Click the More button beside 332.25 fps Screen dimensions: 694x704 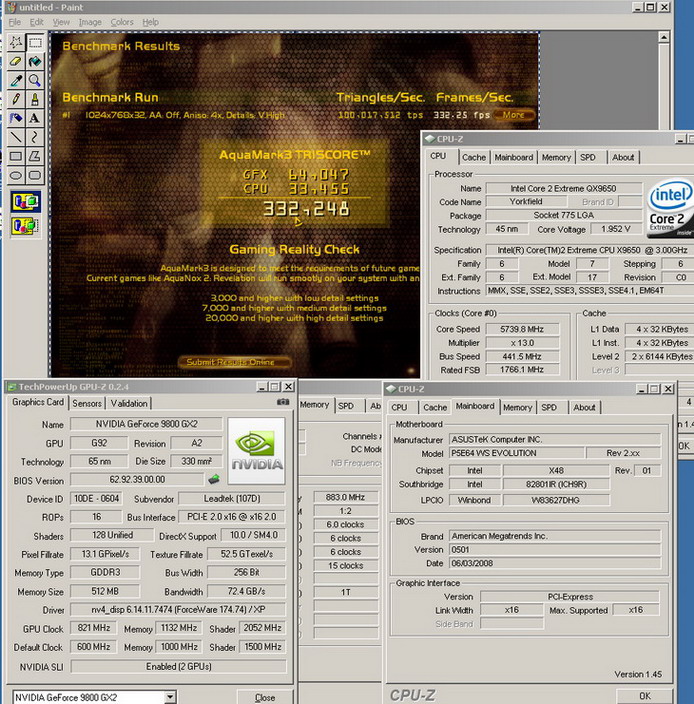click(514, 115)
